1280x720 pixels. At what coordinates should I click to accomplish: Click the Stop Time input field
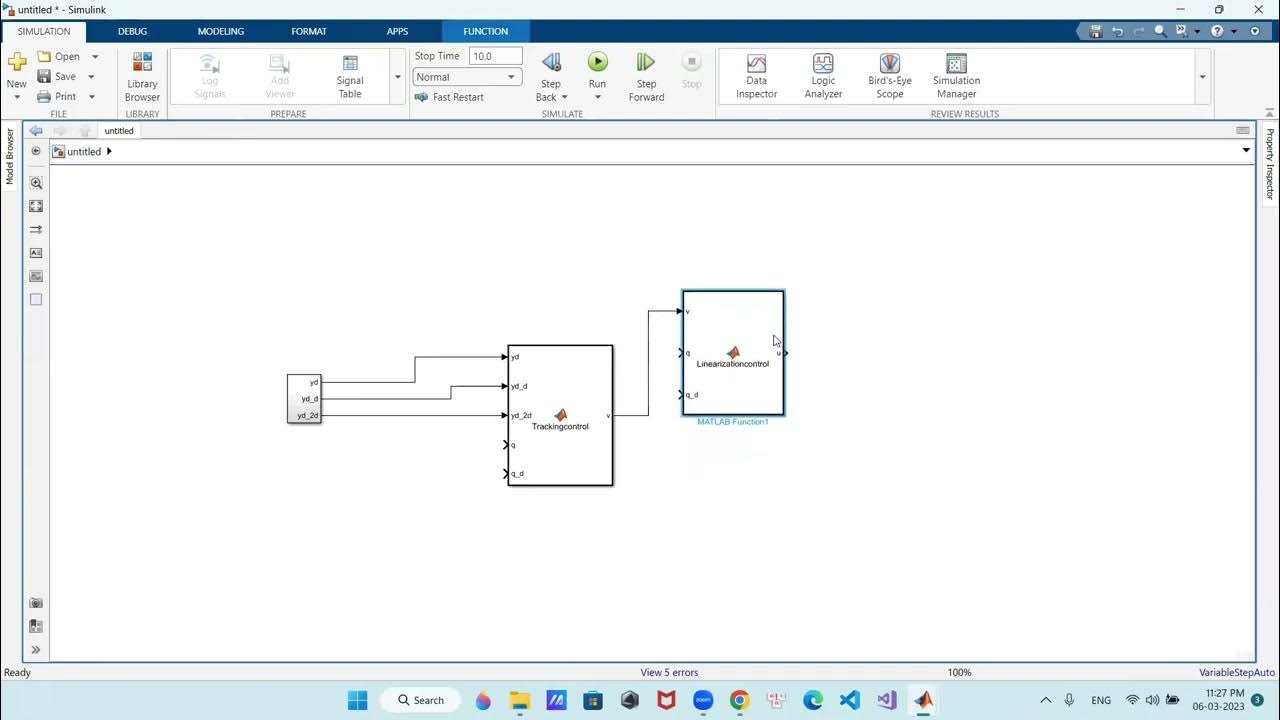[496, 56]
